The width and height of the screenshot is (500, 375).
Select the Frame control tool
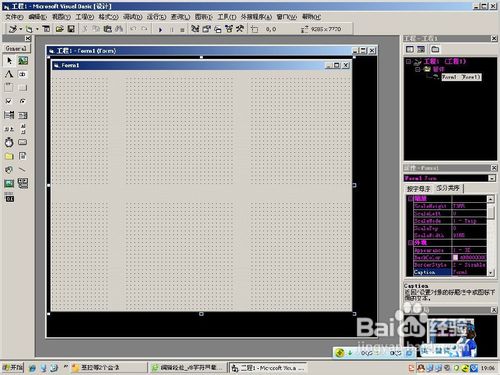point(9,88)
